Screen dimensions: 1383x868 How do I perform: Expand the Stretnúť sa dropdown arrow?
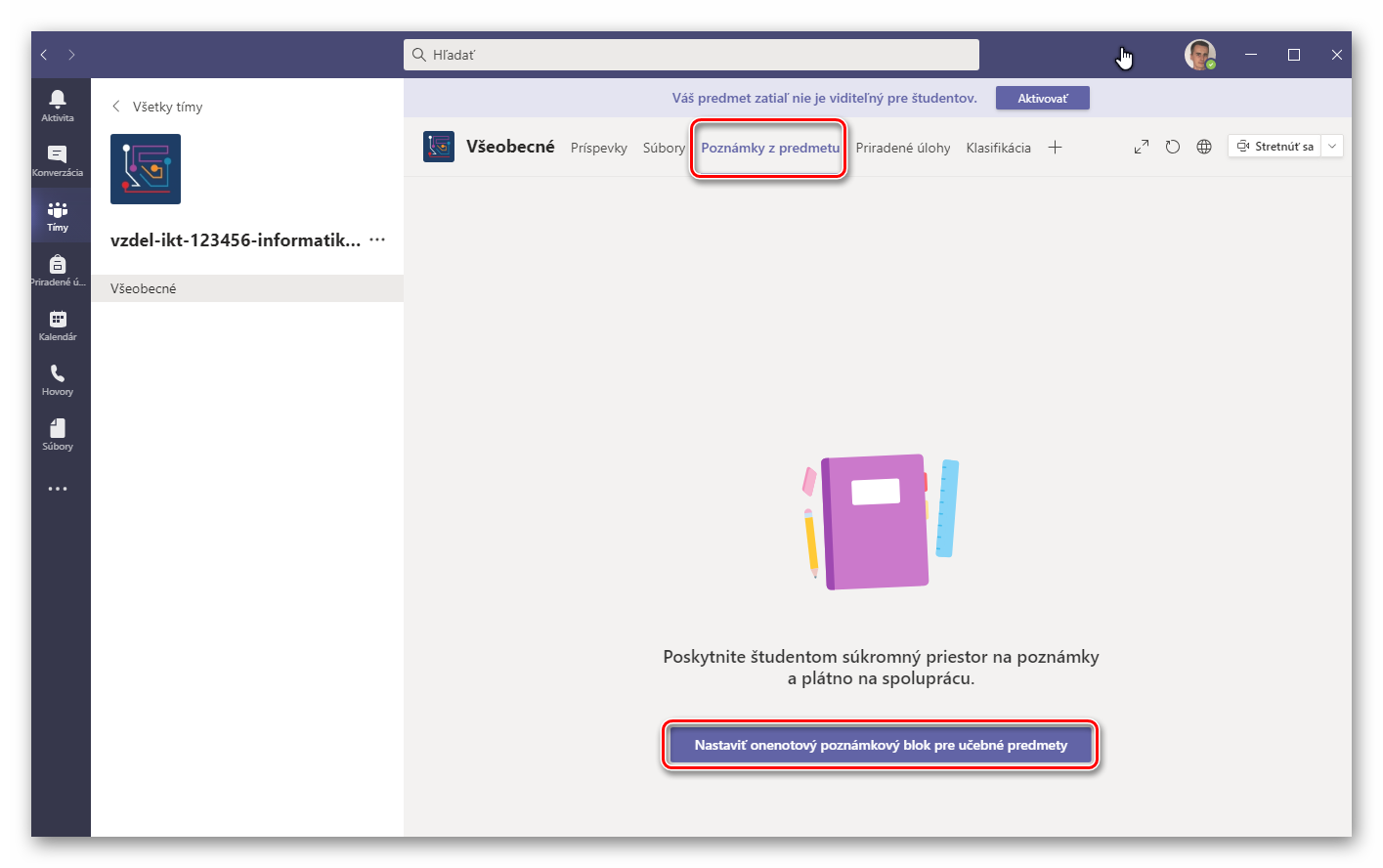(x=1333, y=147)
